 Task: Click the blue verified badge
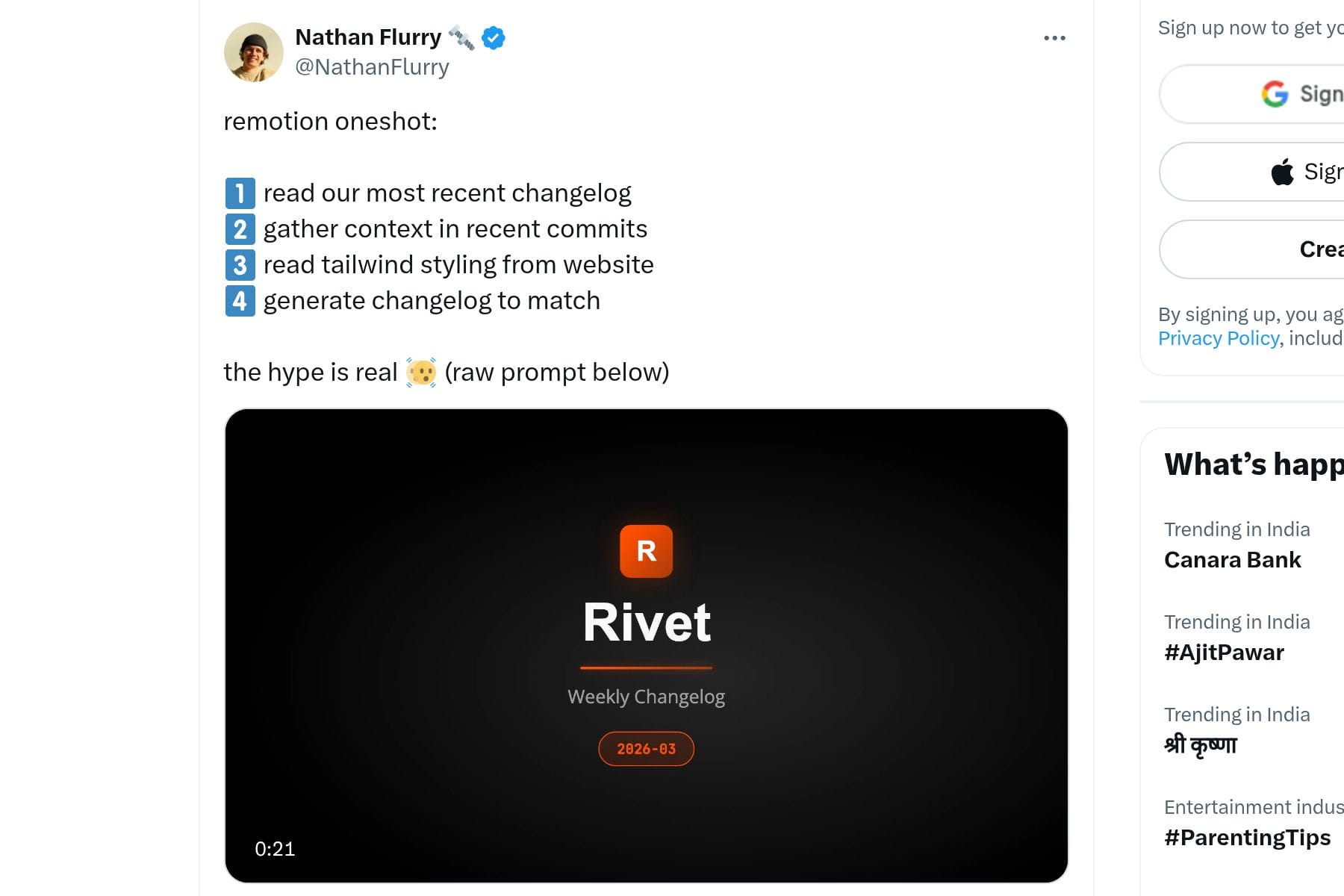[494, 37]
